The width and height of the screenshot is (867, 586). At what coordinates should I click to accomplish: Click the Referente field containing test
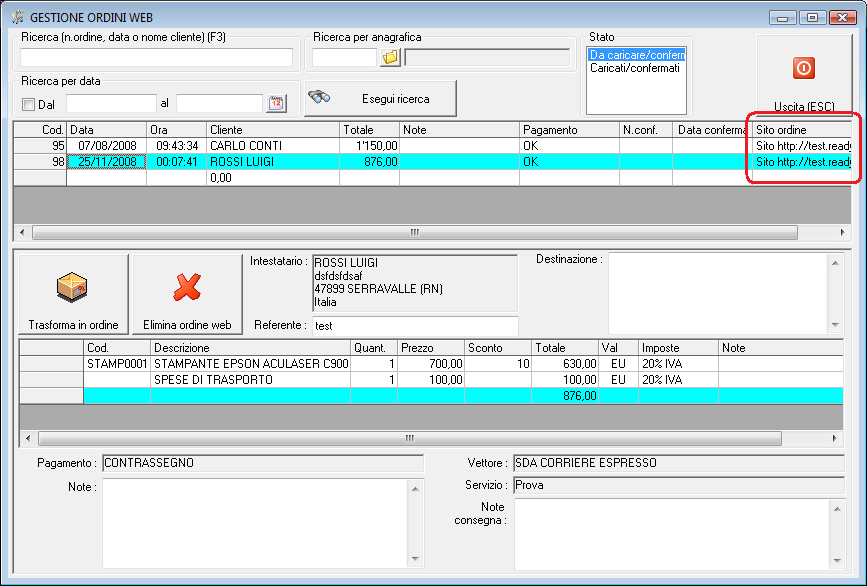point(415,326)
